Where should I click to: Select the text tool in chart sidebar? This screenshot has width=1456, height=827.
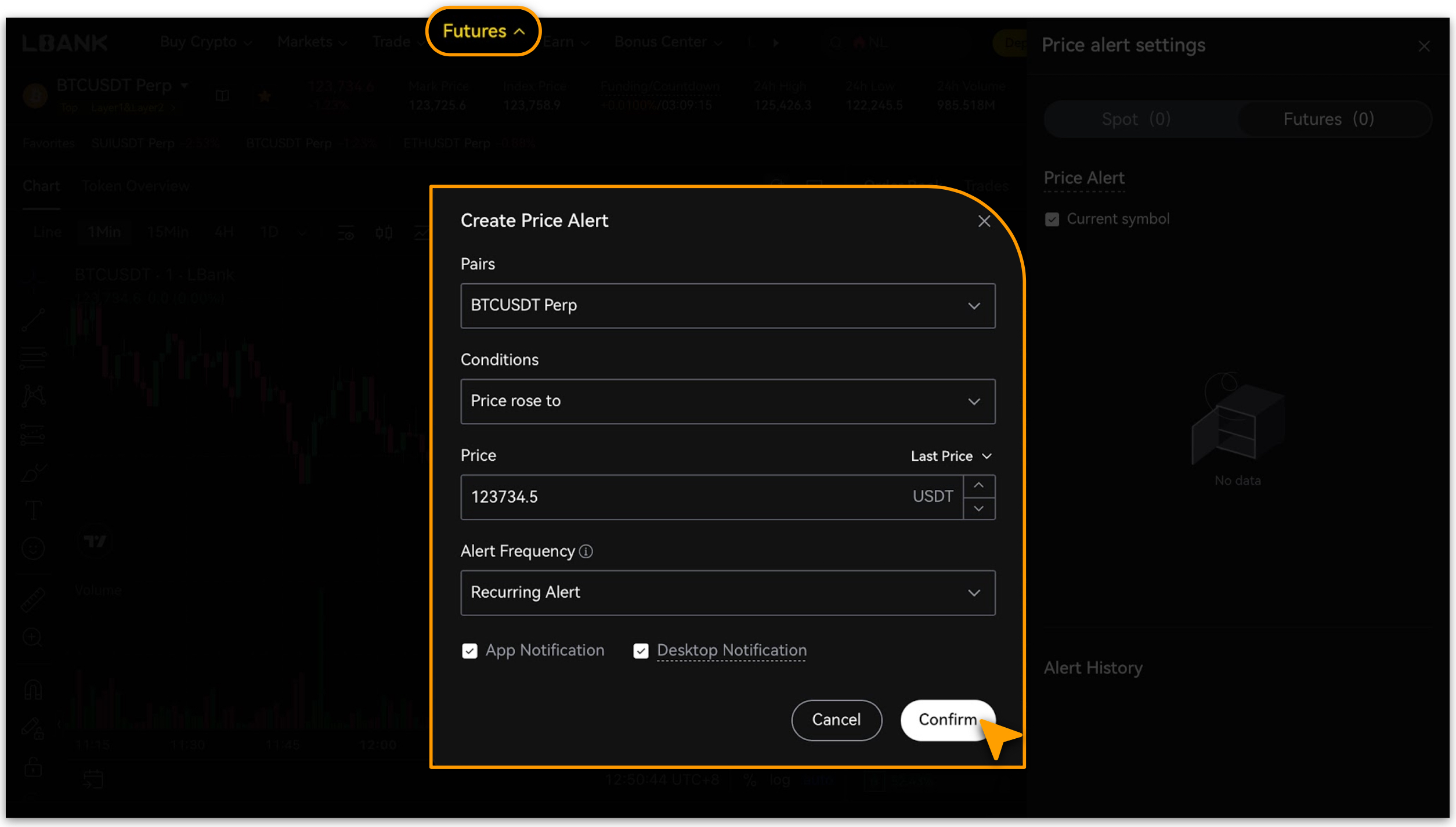tap(33, 510)
